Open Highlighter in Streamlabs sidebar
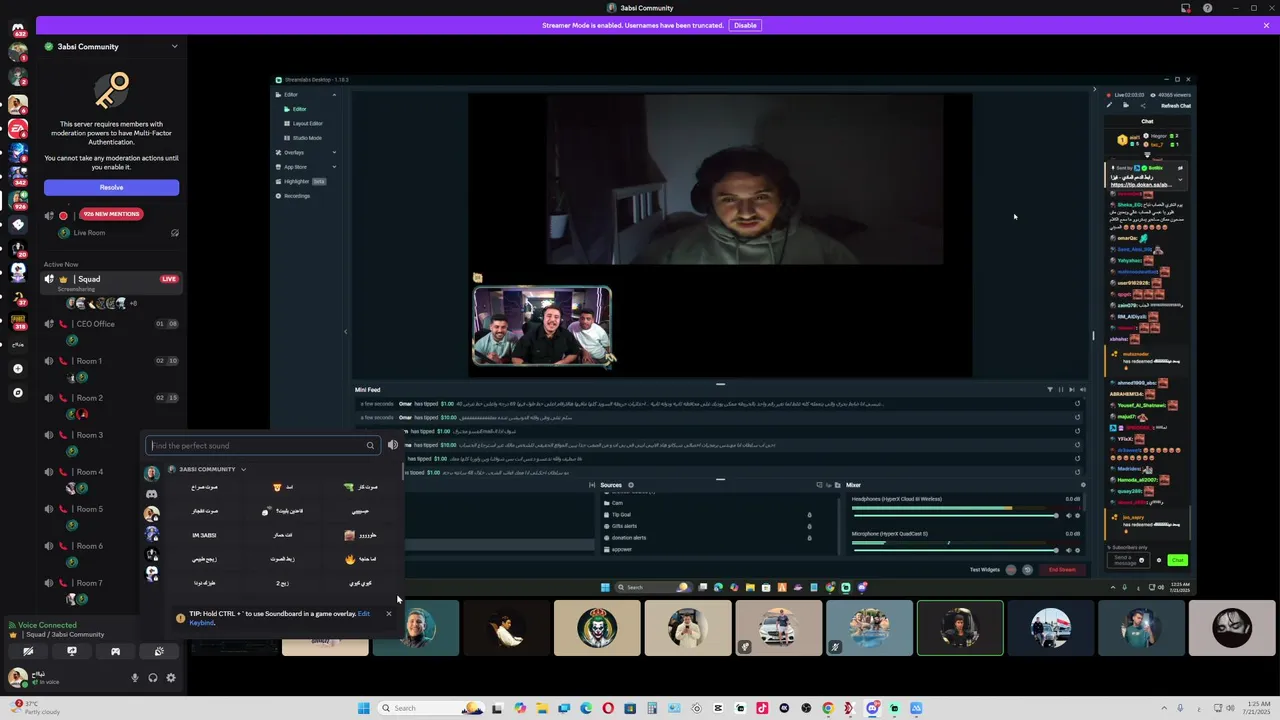This screenshot has width=1280, height=720. point(296,181)
